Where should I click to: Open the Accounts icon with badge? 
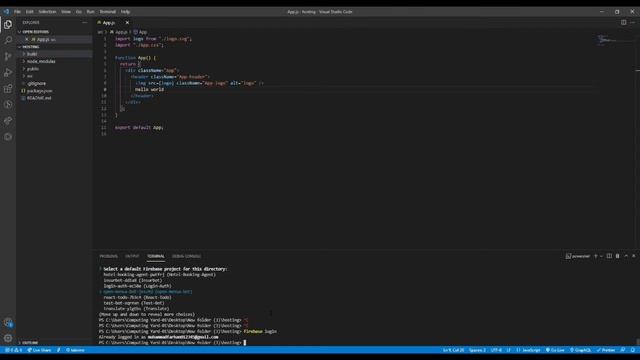(x=8, y=322)
